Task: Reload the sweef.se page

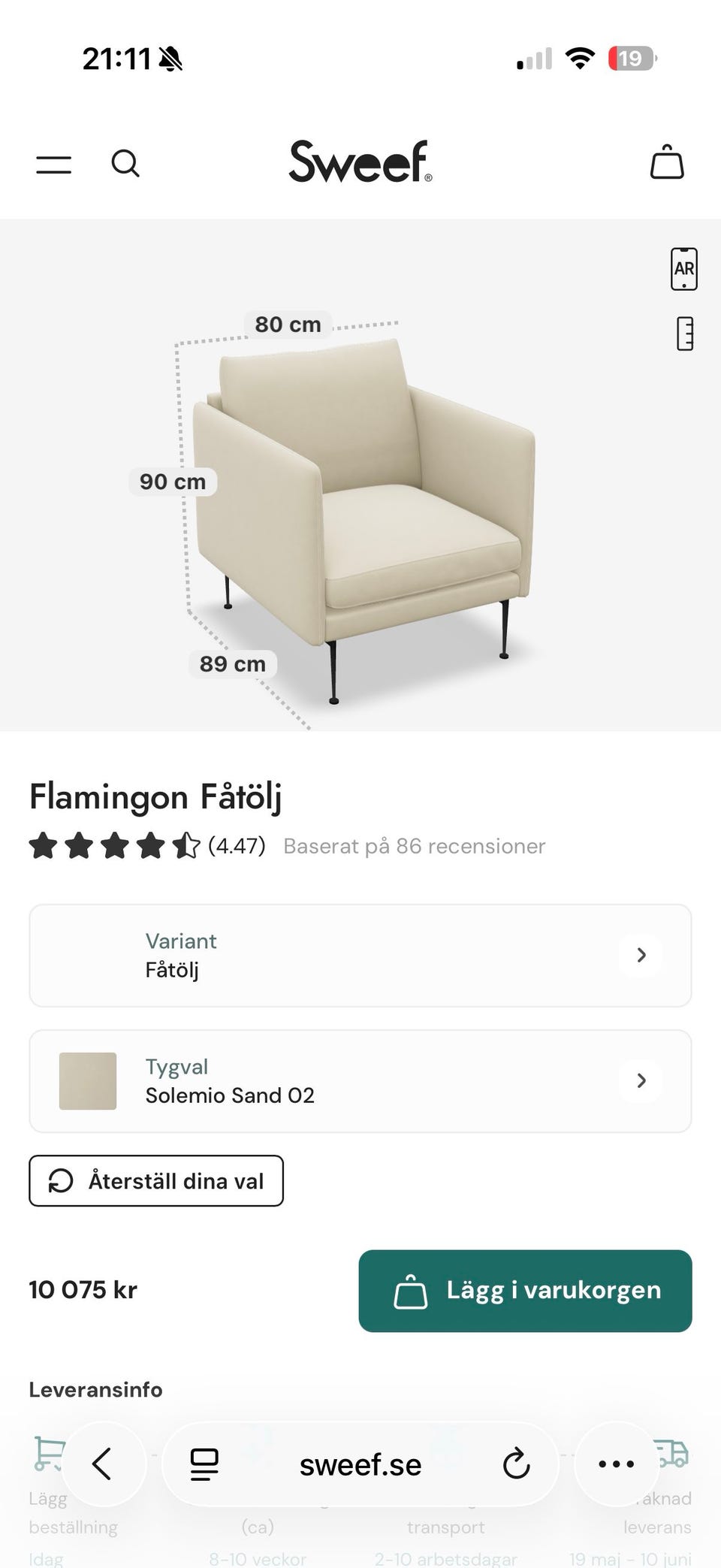Action: [x=516, y=1464]
